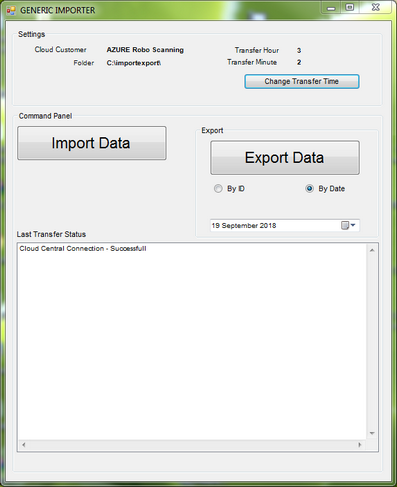Maximize the Generic Importer window
397x487 pixels.
click(350, 8)
